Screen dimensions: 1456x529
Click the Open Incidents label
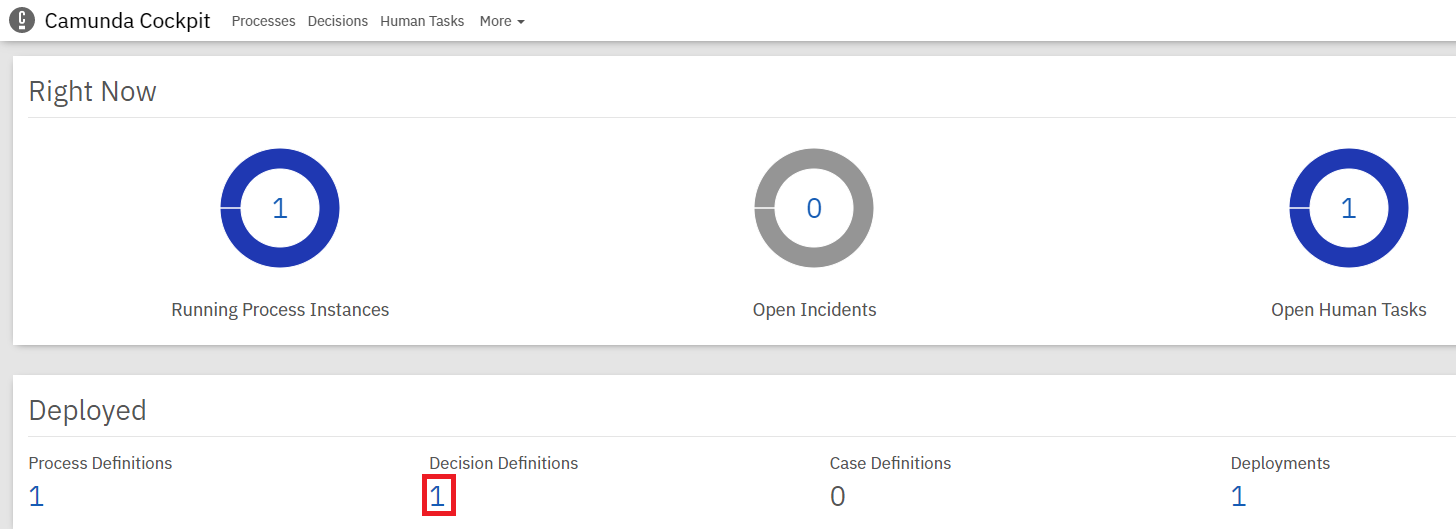[814, 310]
